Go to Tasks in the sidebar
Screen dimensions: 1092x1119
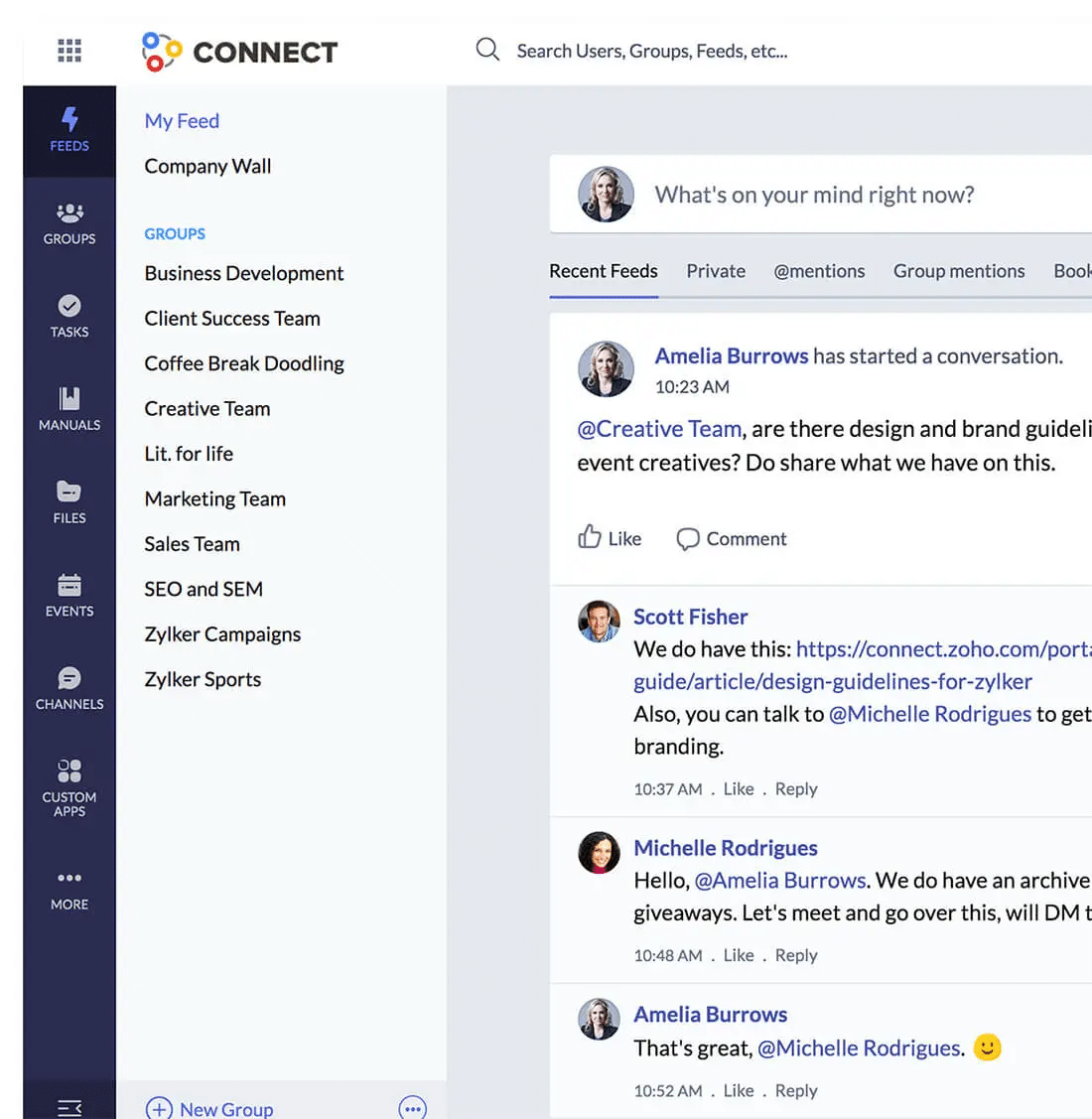coord(69,316)
